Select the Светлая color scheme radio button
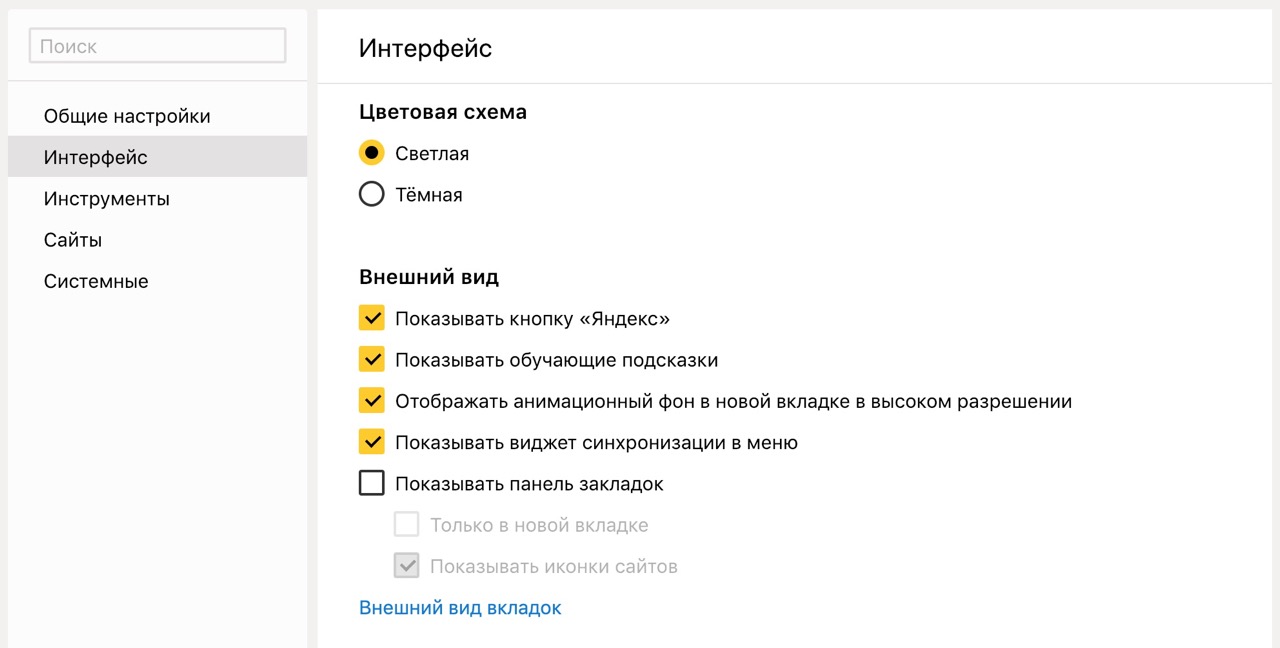 (372, 153)
